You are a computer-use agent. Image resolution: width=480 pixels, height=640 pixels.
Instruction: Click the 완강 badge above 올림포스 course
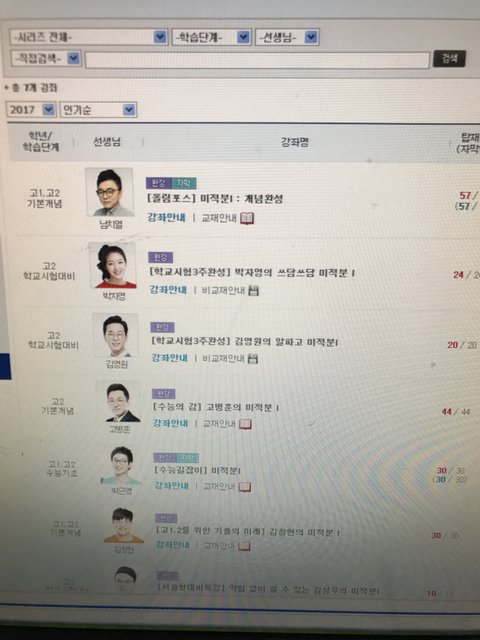coord(158,183)
